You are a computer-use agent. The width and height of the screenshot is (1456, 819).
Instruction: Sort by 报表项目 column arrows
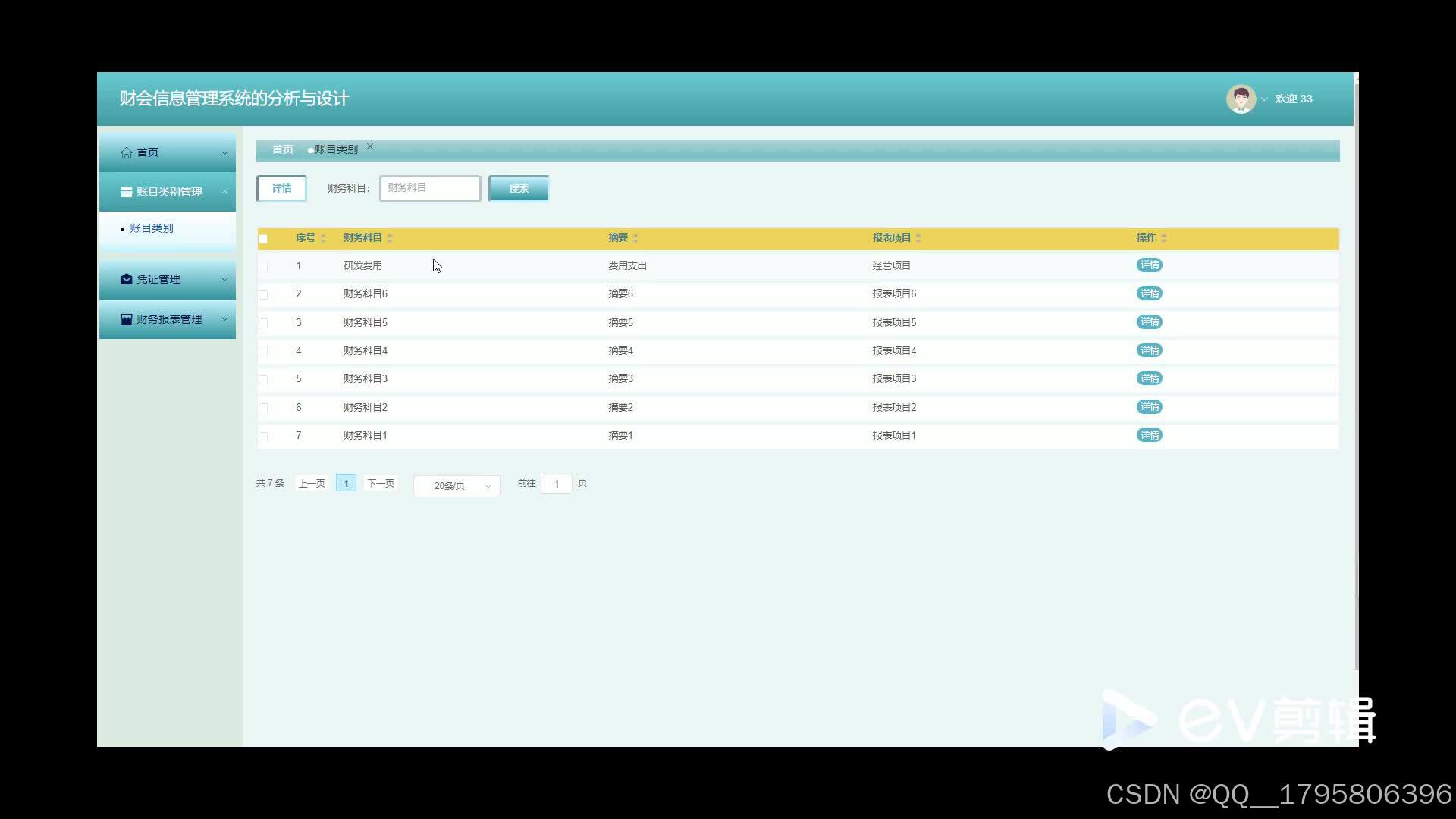tap(918, 238)
